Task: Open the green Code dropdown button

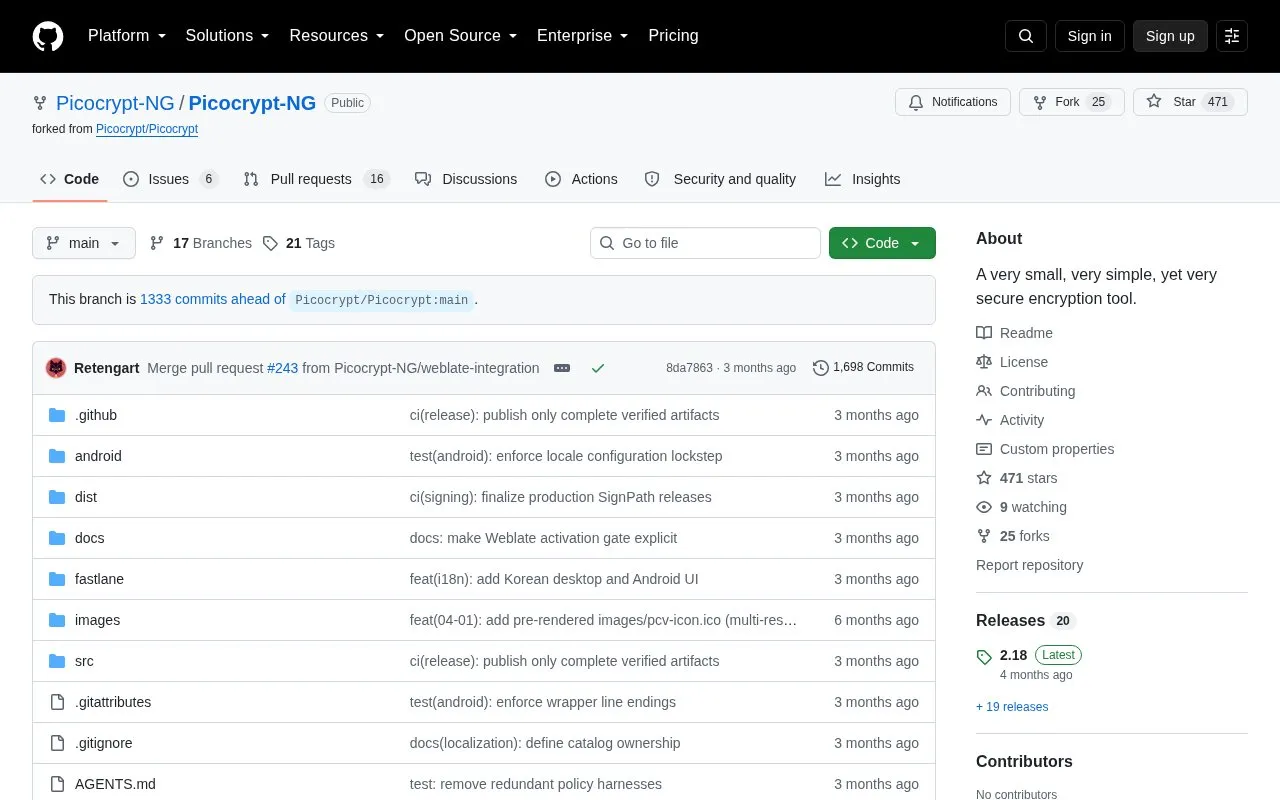Action: click(882, 243)
